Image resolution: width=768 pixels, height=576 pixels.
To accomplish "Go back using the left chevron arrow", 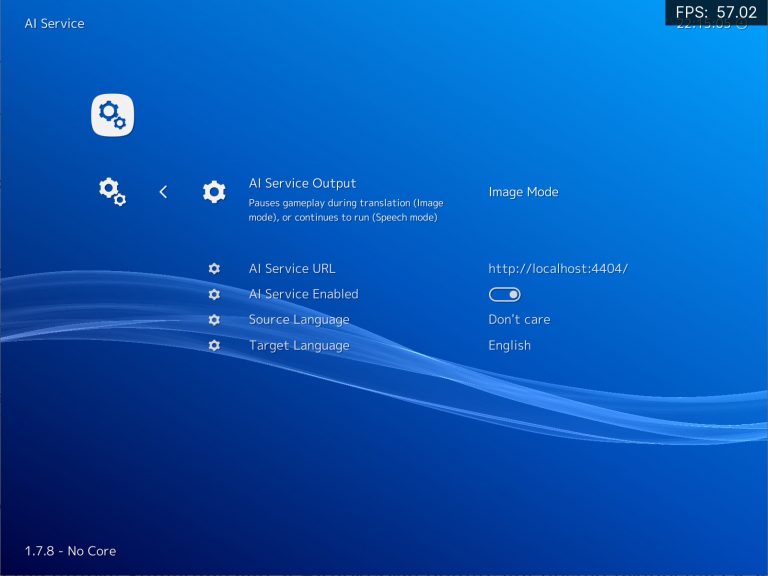I will 163,192.
